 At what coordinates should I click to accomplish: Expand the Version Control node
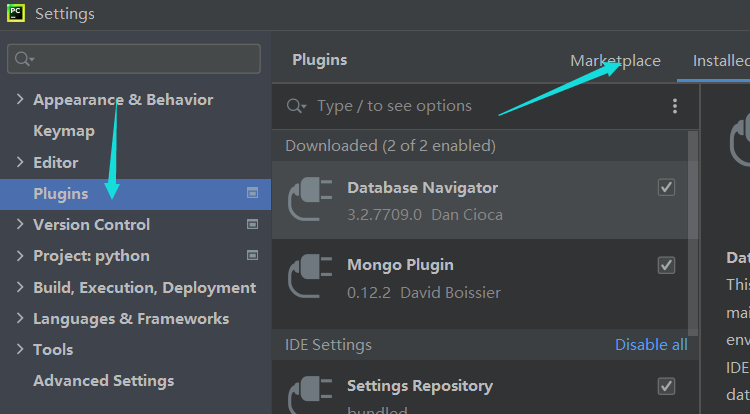pos(20,224)
